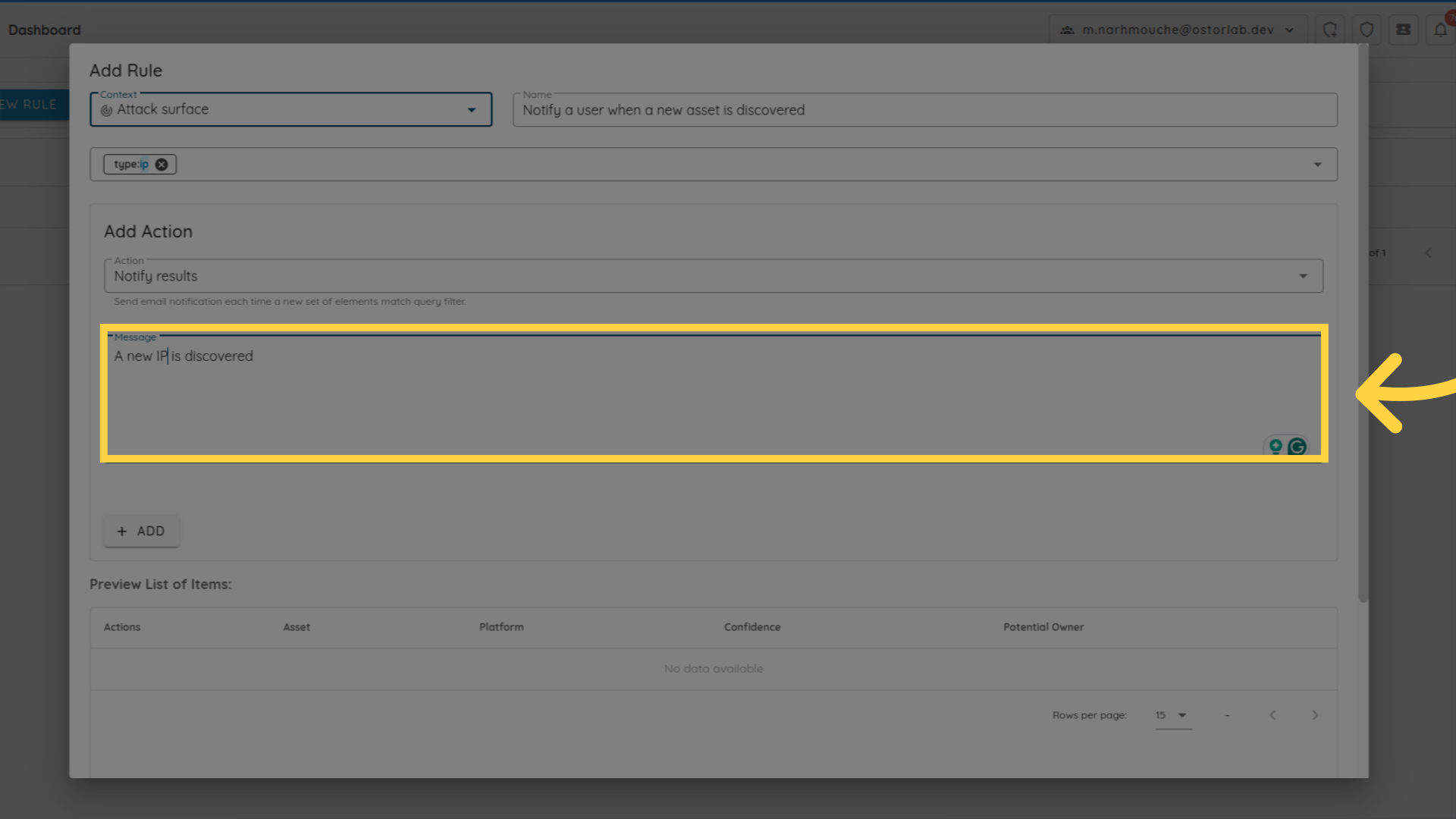Click the plain shield icon
The image size is (1456, 819).
pos(1367,30)
